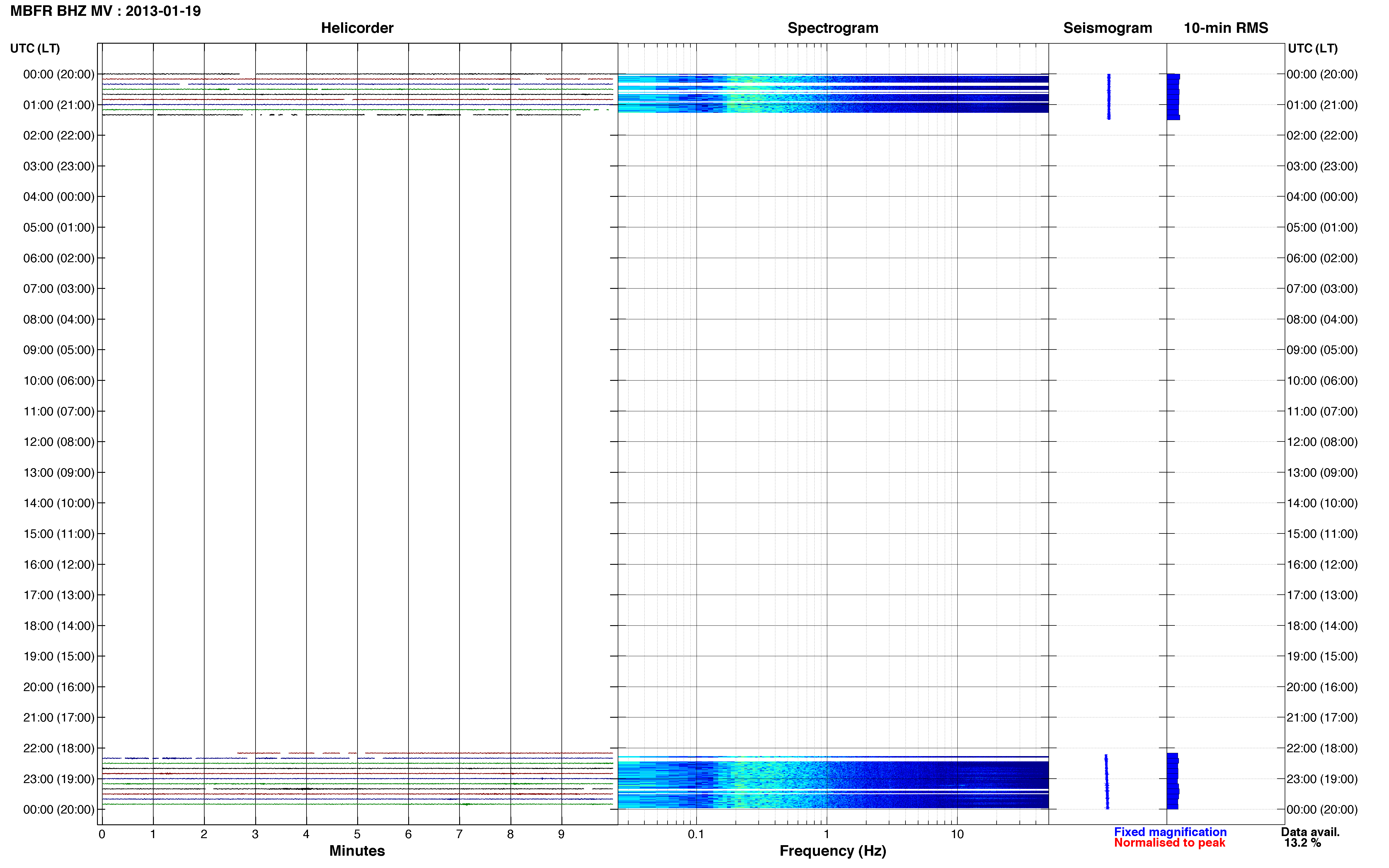1389x868 pixels.
Task: Click the '0' tick on Minutes axis
Action: (102, 834)
